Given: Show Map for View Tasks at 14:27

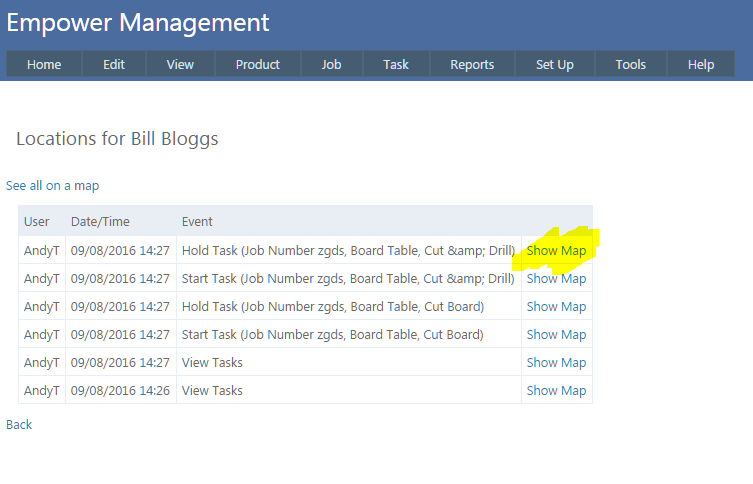Looking at the screenshot, I should 556,363.
